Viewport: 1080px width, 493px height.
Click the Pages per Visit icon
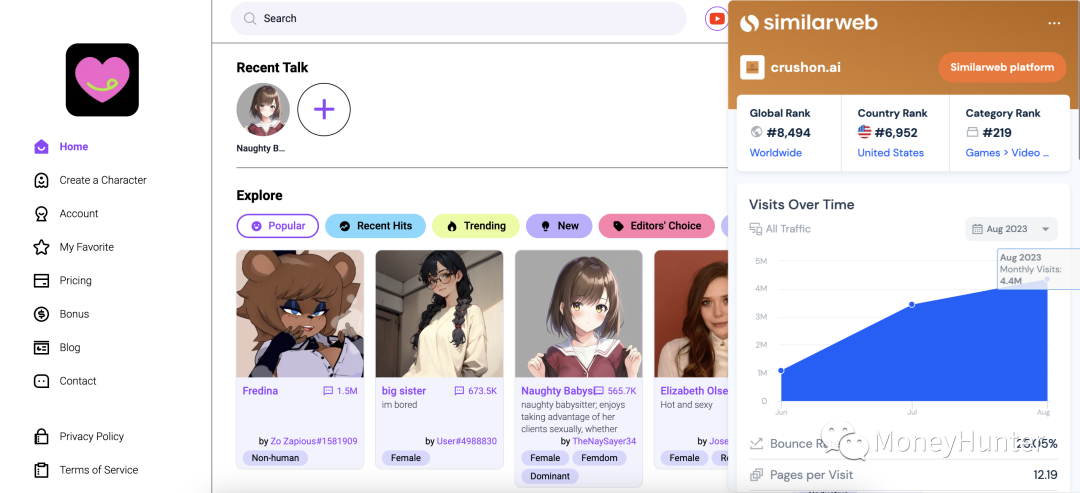[x=756, y=475]
